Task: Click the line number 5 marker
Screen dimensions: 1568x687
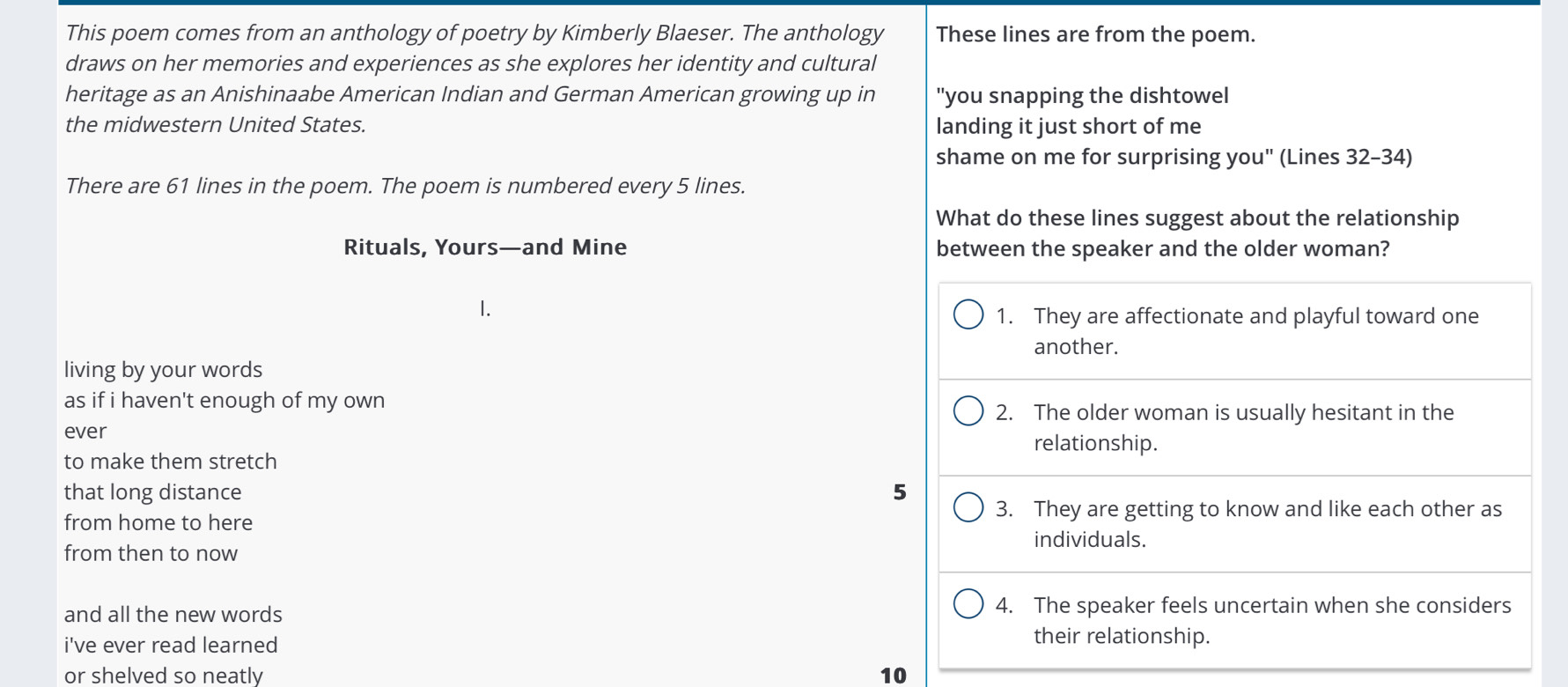Action: pyautogui.click(x=899, y=492)
